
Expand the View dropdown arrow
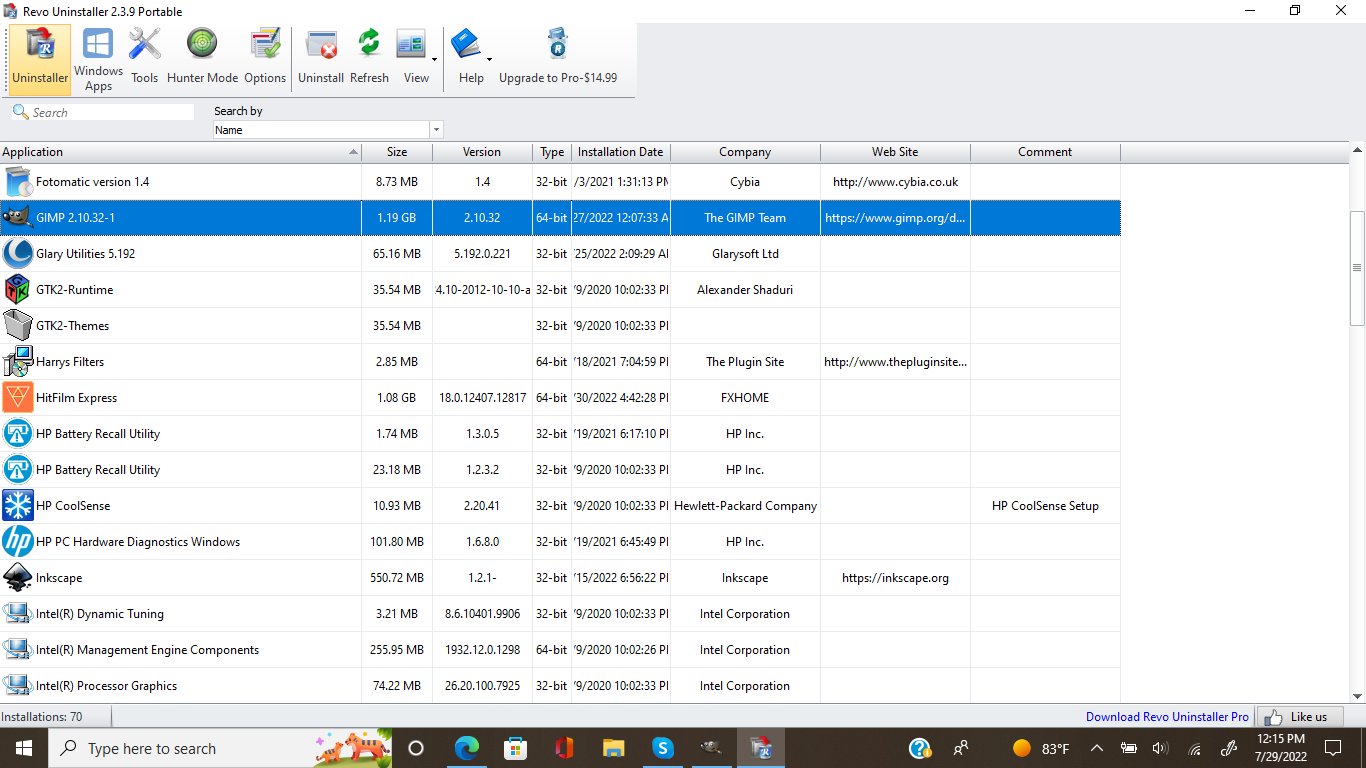click(x=436, y=60)
